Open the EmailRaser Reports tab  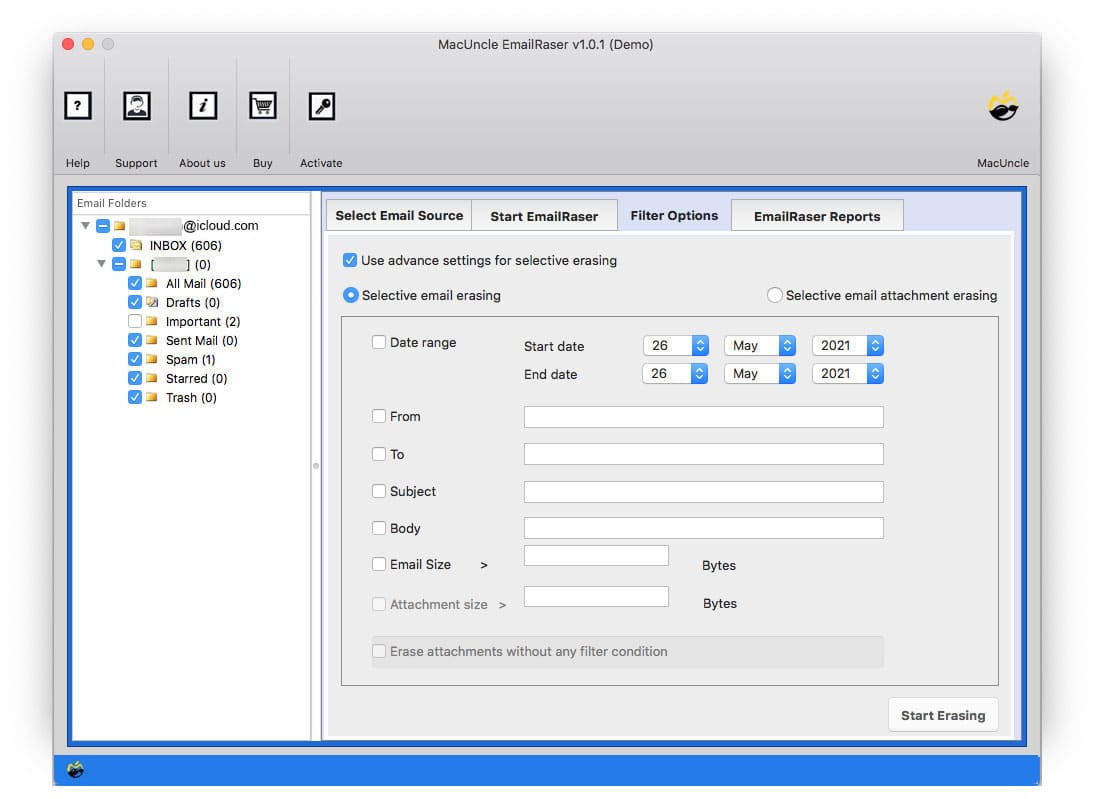tap(817, 214)
